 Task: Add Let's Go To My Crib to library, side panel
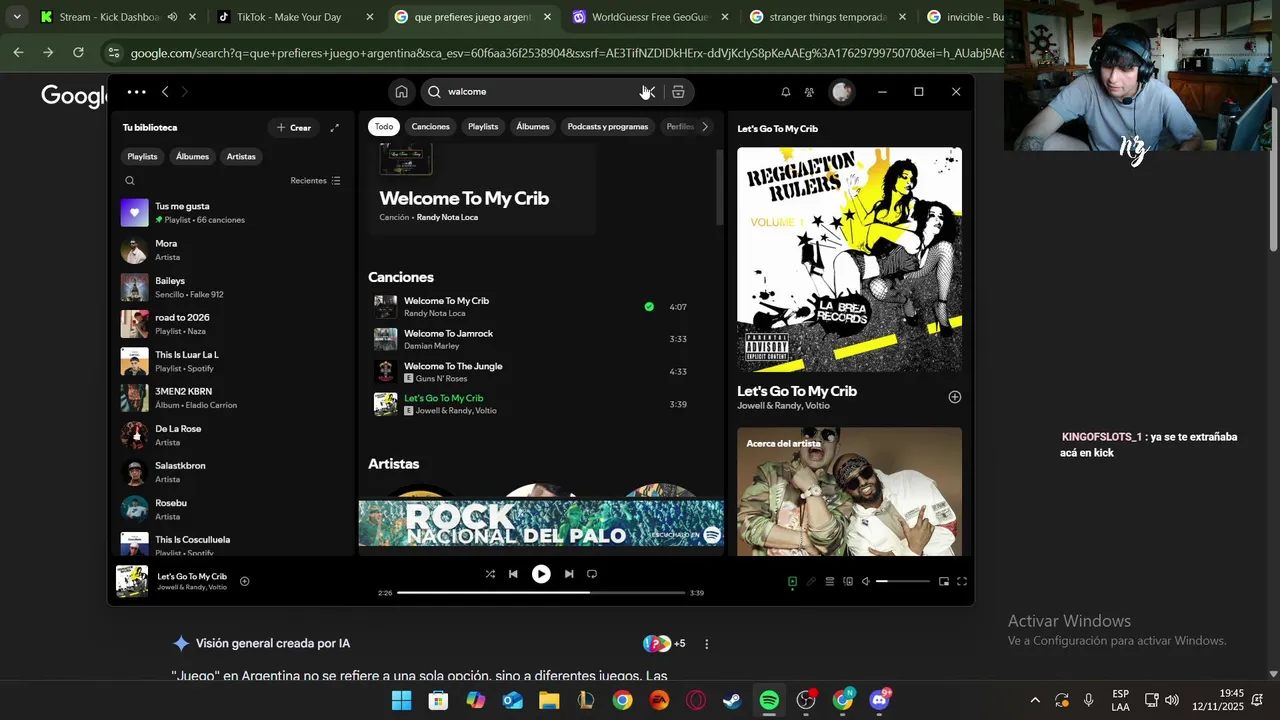point(955,397)
